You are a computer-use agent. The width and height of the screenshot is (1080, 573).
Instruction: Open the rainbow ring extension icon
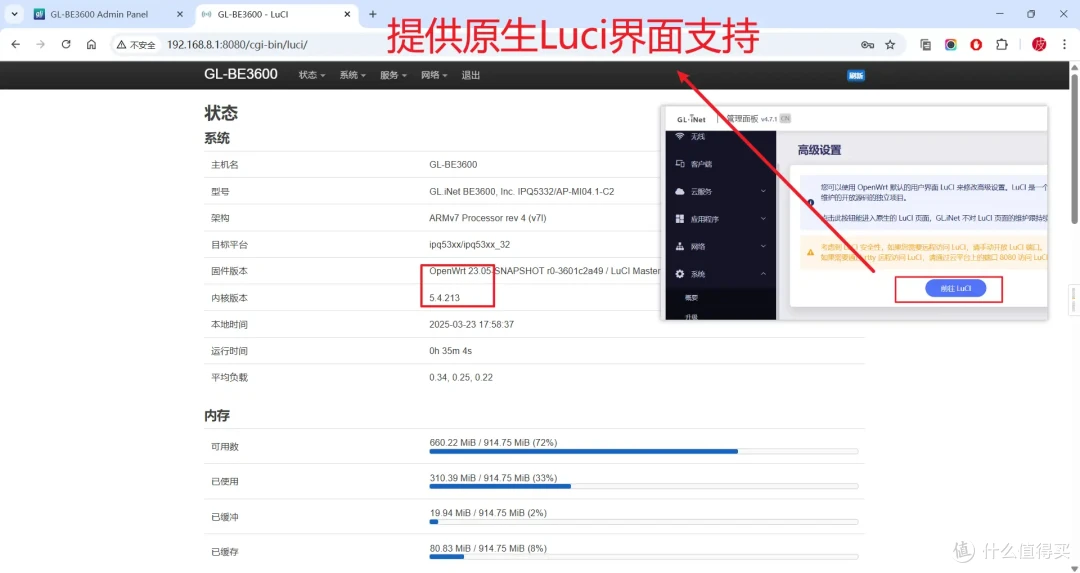951,45
